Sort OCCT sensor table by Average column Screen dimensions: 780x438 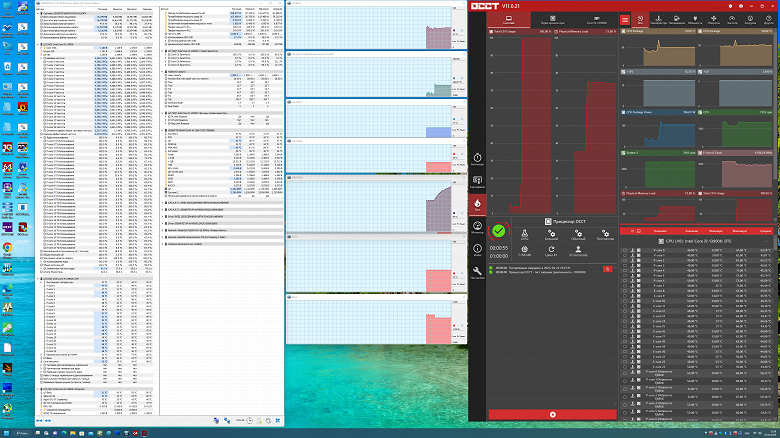coord(765,231)
